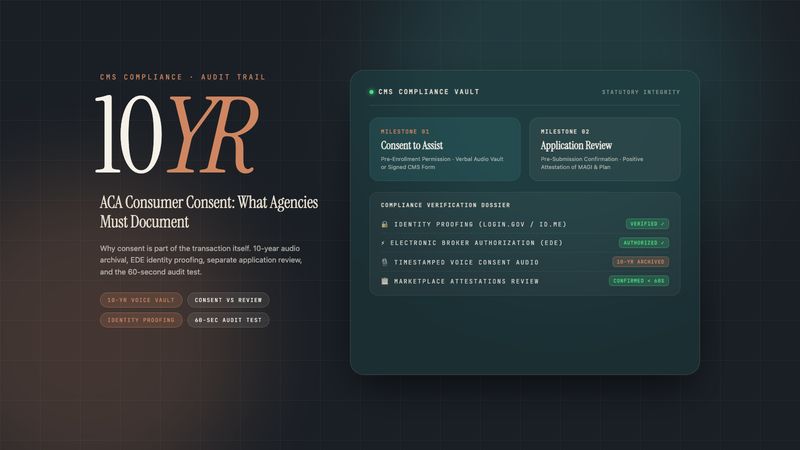Viewport: 800px width, 450px height.
Task: Click the VERIFIED status badge
Action: [x=647, y=224]
